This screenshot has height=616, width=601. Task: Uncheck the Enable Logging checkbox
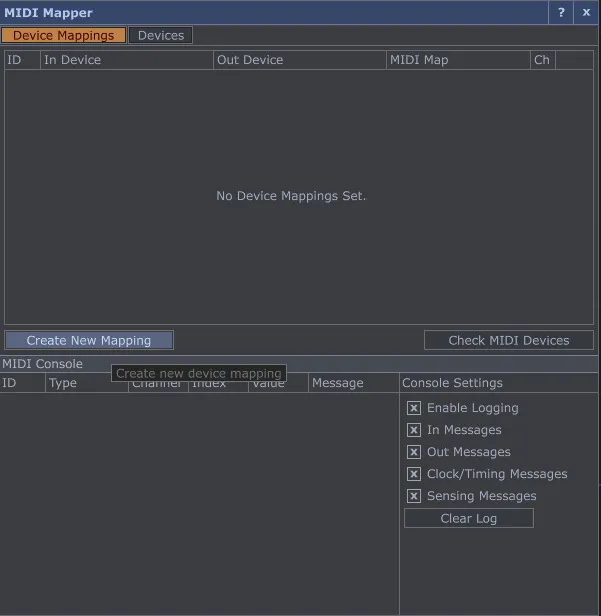[414, 408]
